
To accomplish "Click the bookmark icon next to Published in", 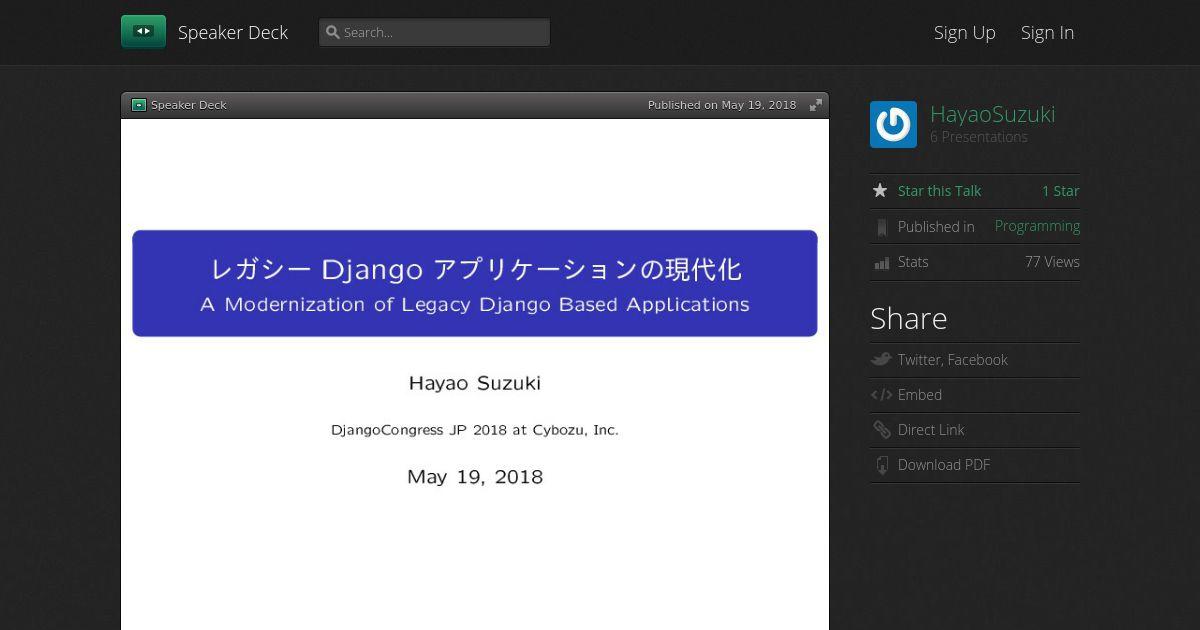I will [881, 227].
